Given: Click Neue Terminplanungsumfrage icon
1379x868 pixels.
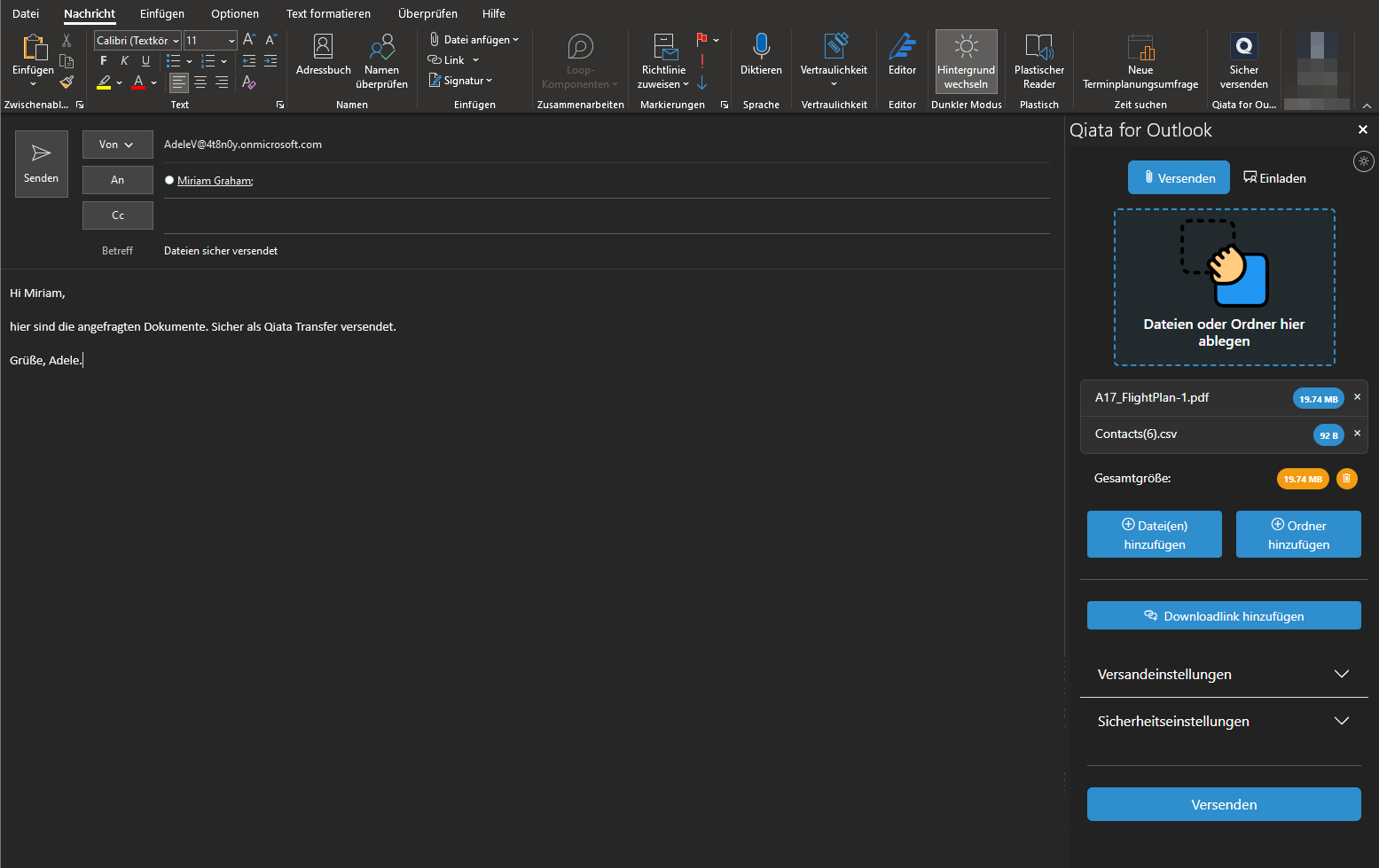Looking at the screenshot, I should (x=1140, y=47).
